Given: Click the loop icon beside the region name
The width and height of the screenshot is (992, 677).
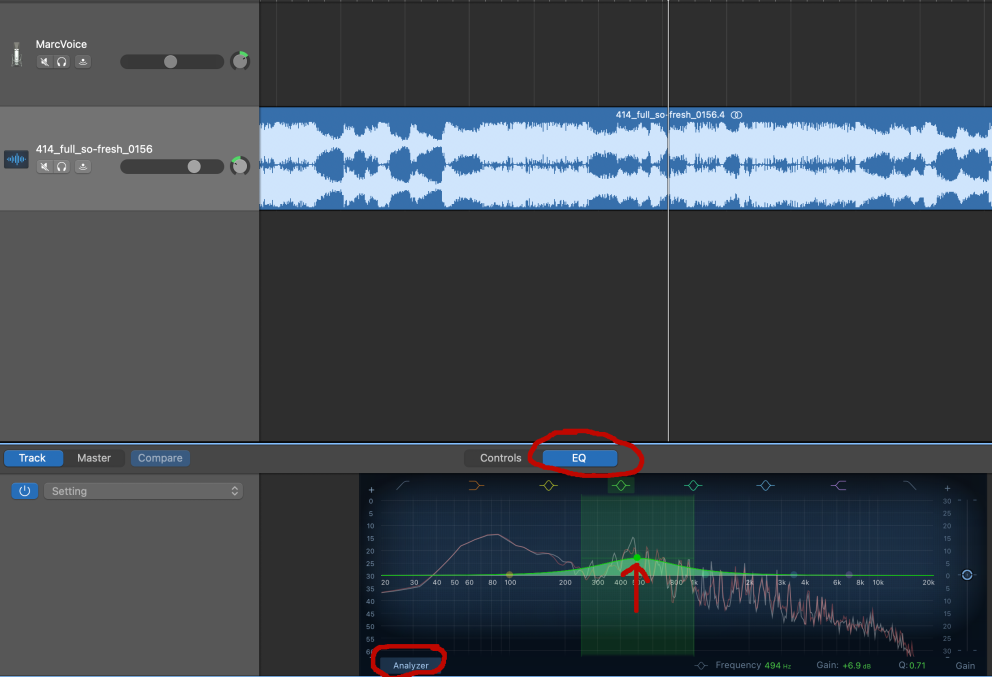Looking at the screenshot, I should pos(736,115).
